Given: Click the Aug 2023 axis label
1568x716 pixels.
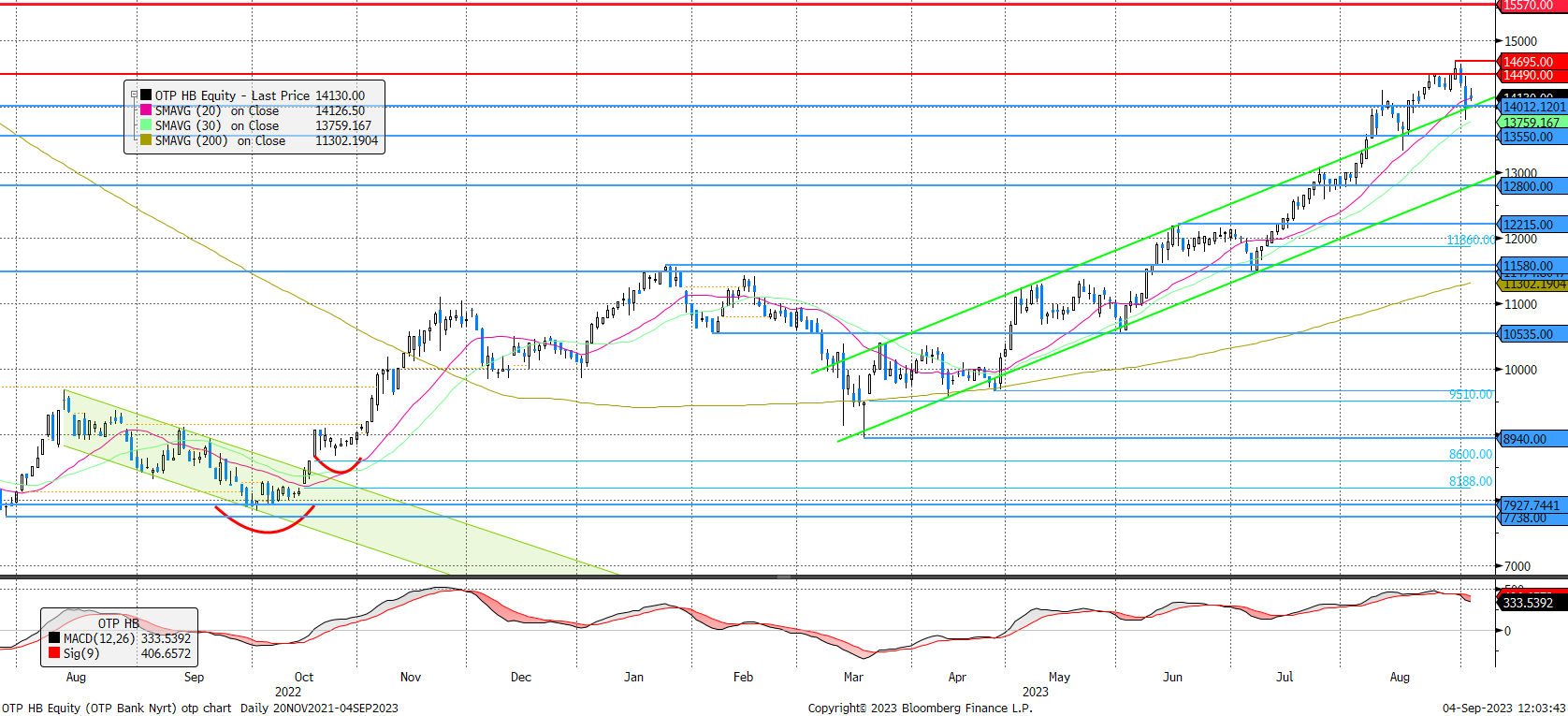Looking at the screenshot, I should pos(1400,677).
